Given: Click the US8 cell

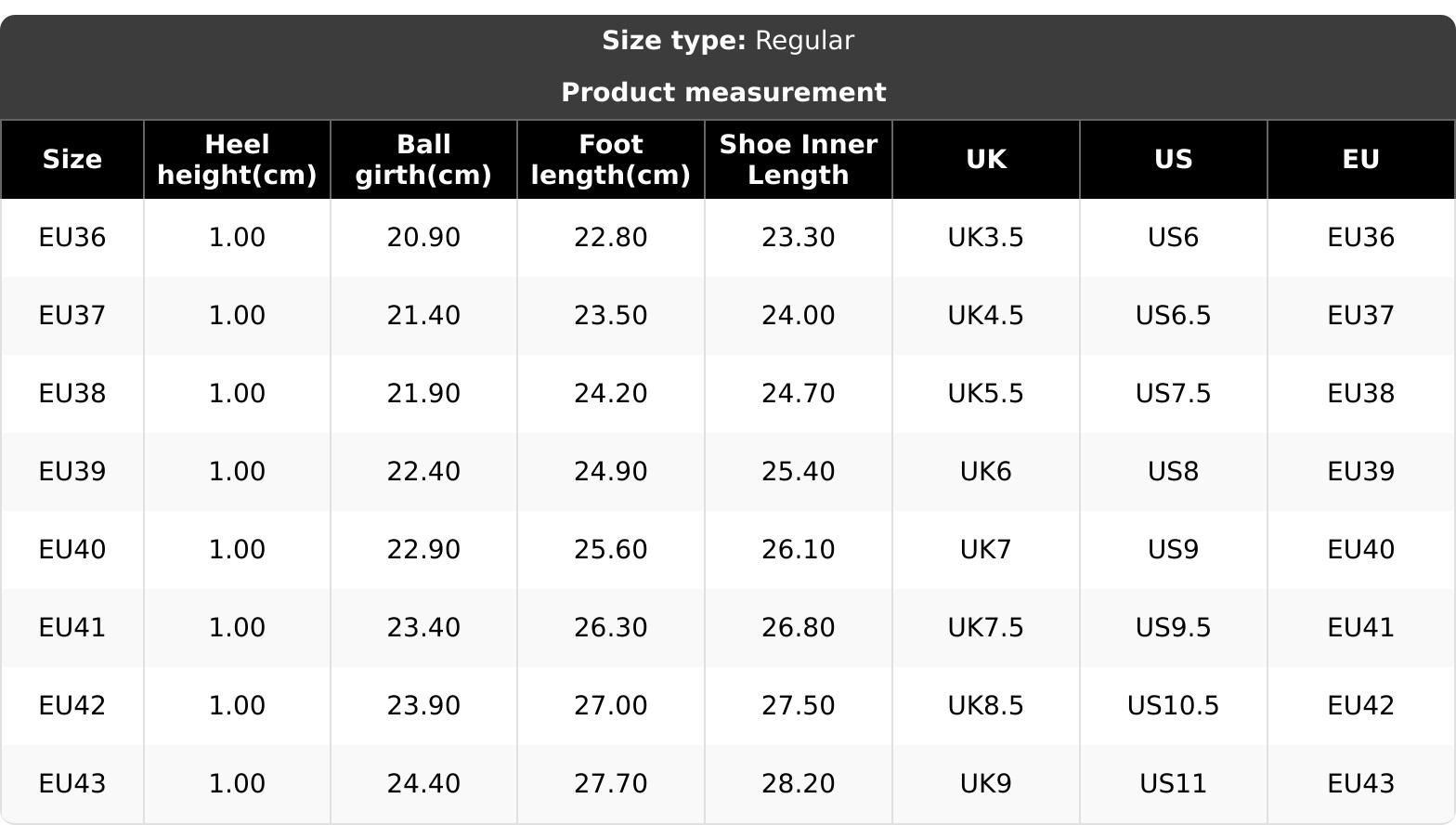Looking at the screenshot, I should 1173,472.
